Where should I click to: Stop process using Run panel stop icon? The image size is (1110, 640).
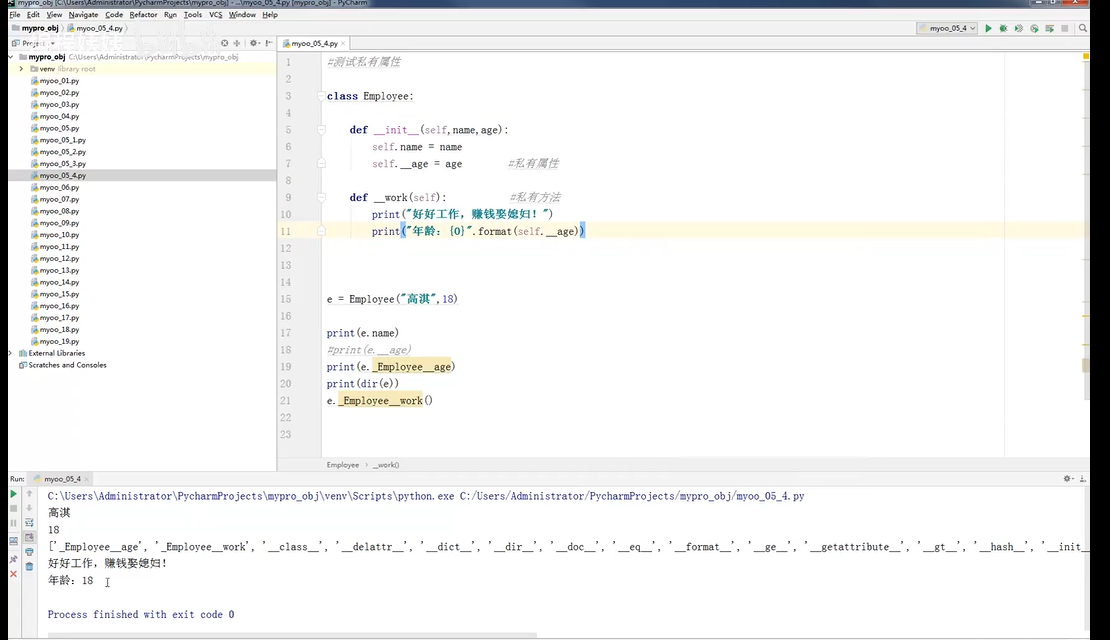[x=13, y=508]
